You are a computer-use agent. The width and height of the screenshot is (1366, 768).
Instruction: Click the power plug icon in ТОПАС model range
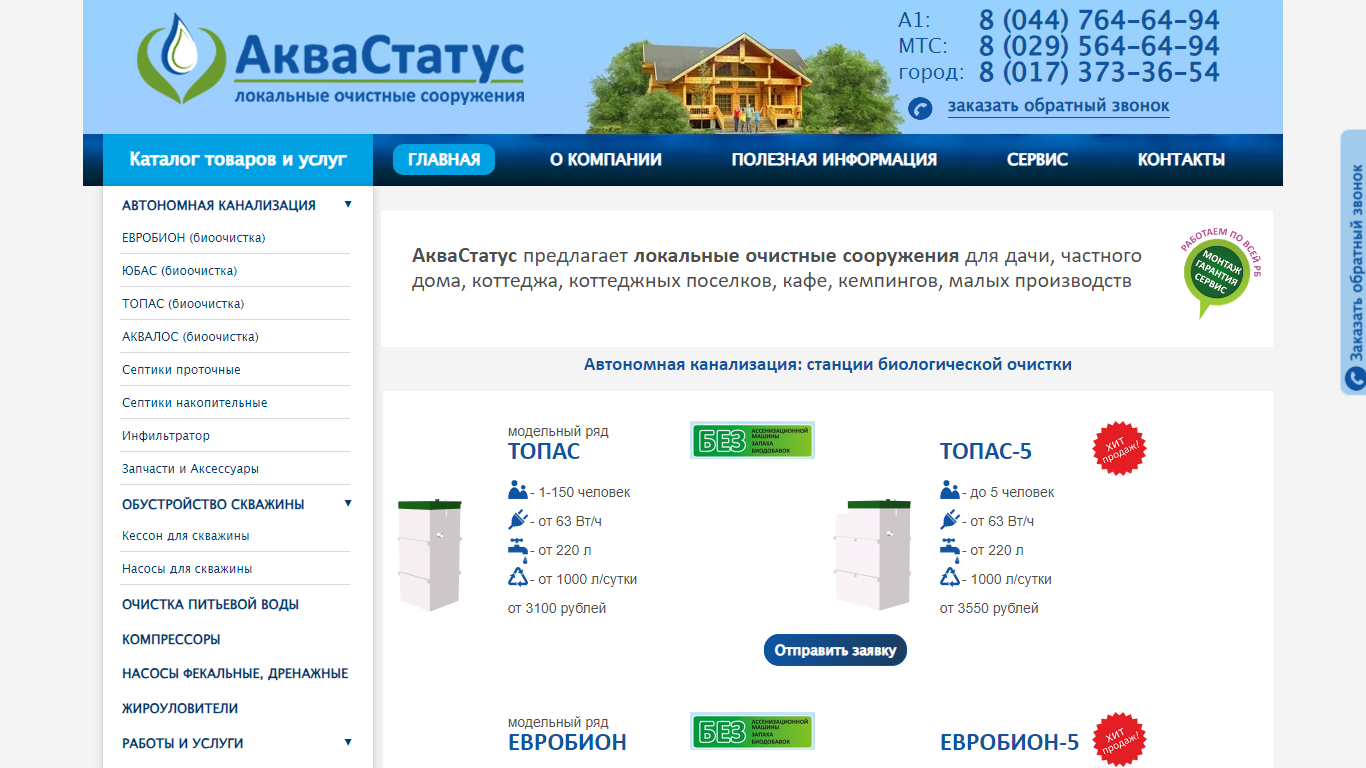click(517, 520)
